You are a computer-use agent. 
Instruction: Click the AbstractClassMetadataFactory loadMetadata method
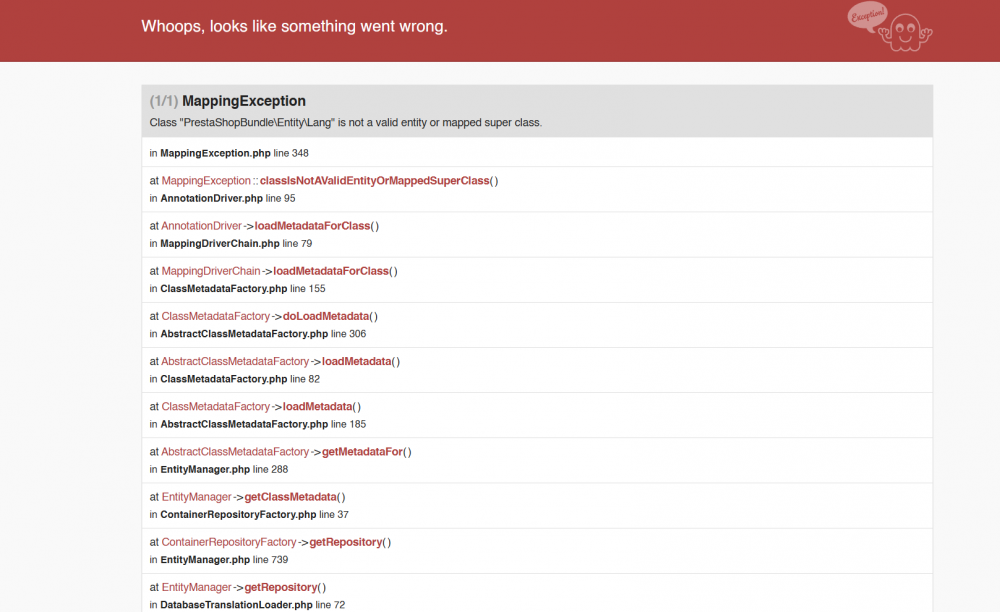point(357,361)
